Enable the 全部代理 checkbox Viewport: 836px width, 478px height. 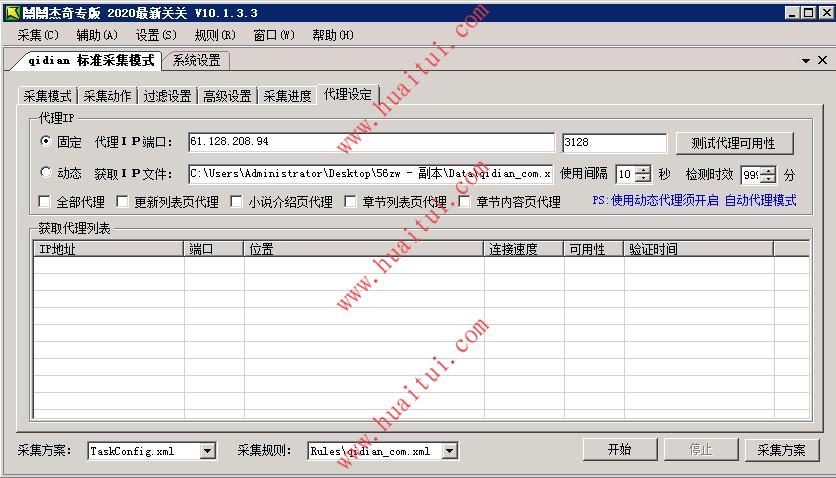[x=45, y=201]
